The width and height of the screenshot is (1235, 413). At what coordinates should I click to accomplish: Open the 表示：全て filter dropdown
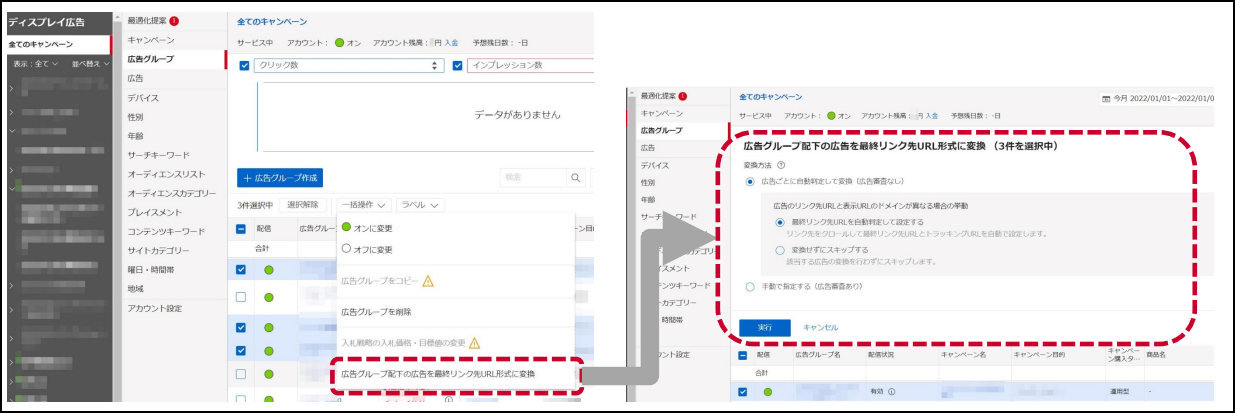(x=36, y=63)
